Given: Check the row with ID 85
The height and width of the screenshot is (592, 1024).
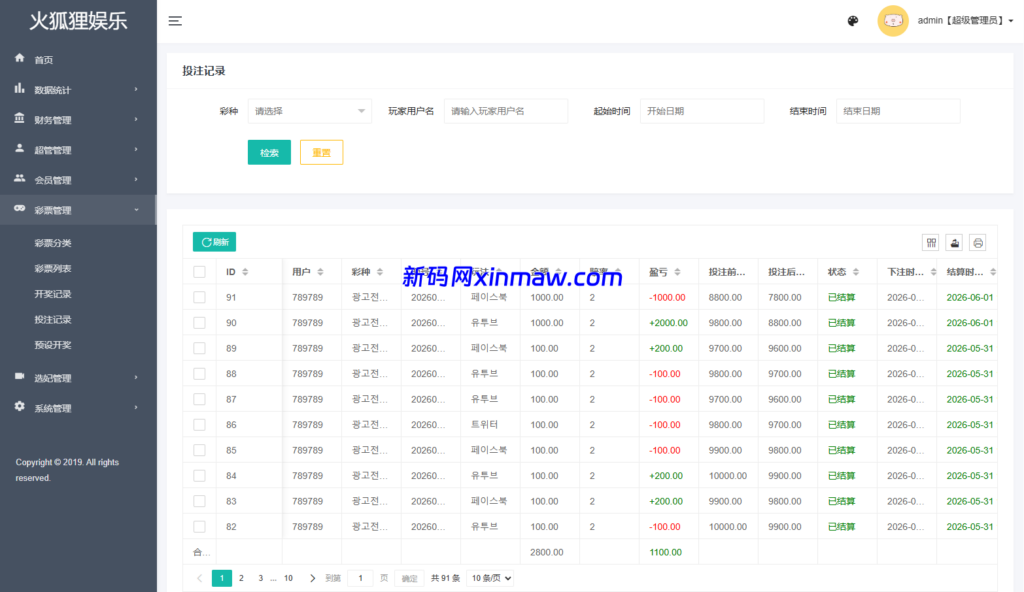Looking at the screenshot, I should point(199,450).
